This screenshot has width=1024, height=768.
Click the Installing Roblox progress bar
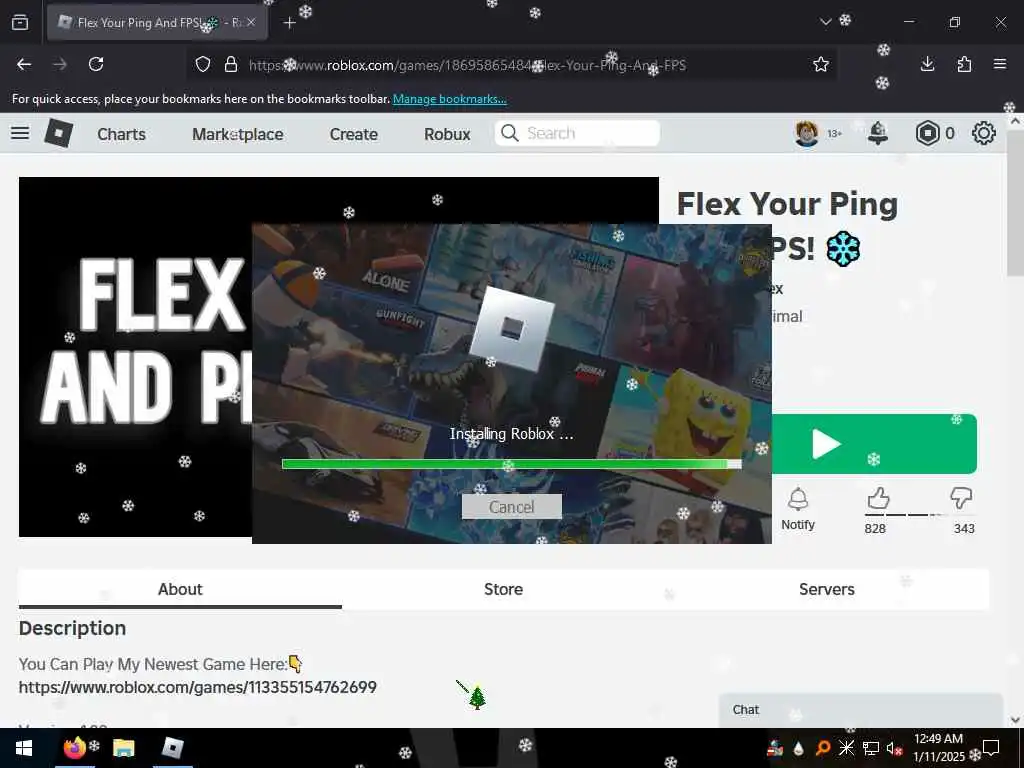[x=511, y=464]
